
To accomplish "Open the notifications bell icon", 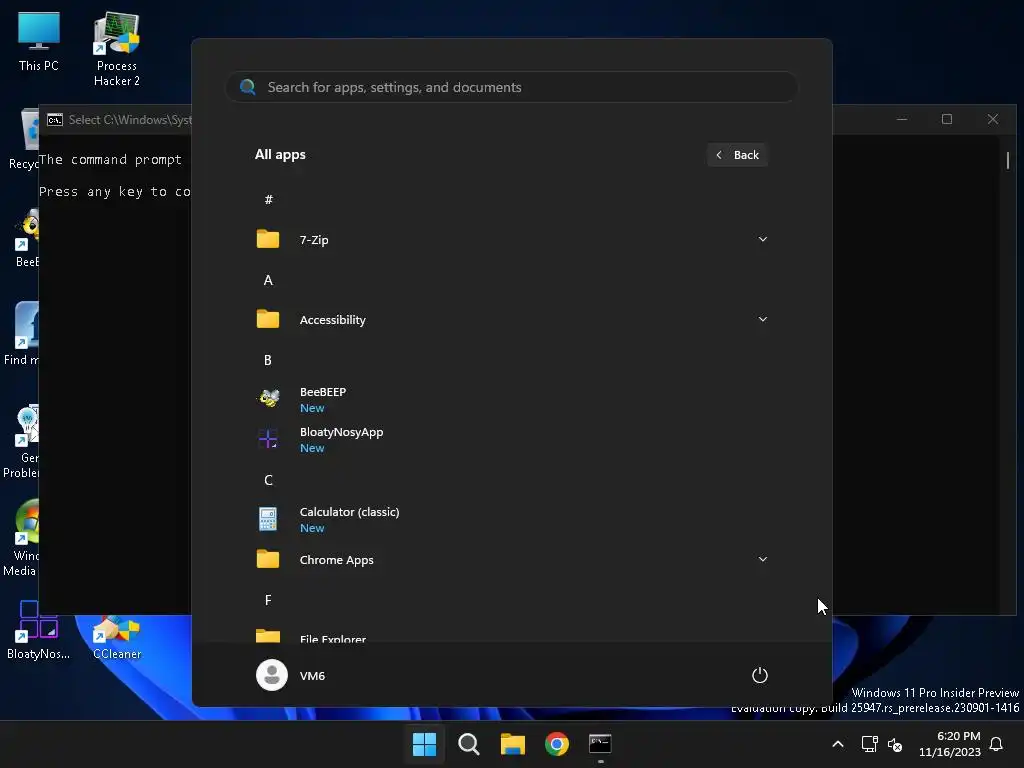I will point(997,744).
